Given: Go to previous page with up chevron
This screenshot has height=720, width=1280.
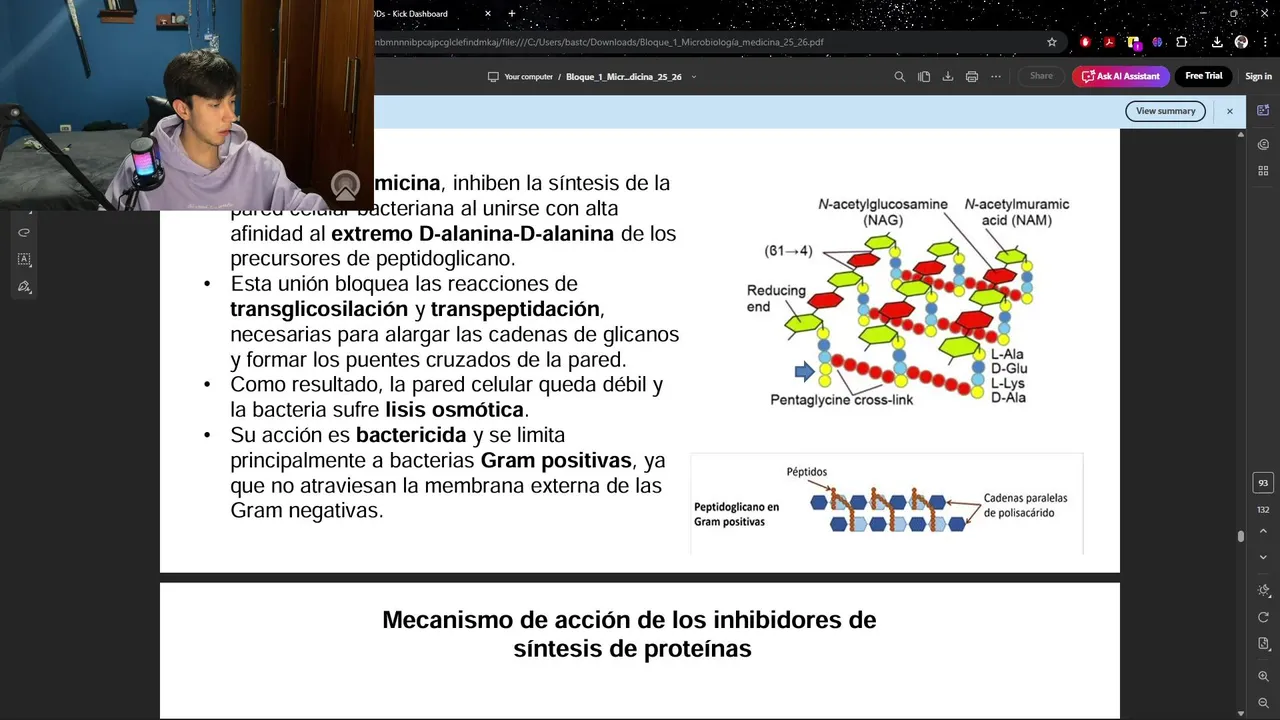Looking at the screenshot, I should click(1263, 531).
